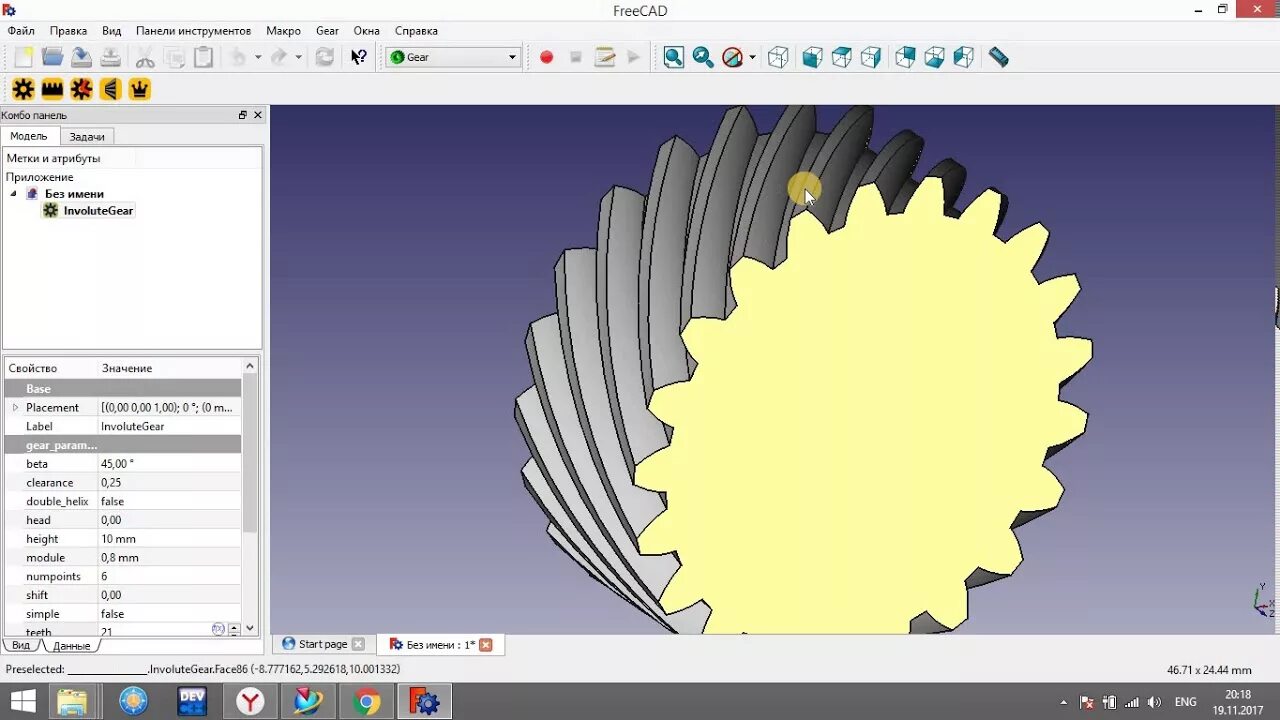Click the What's This help cursor
The height and width of the screenshot is (720, 1280).
click(358, 57)
